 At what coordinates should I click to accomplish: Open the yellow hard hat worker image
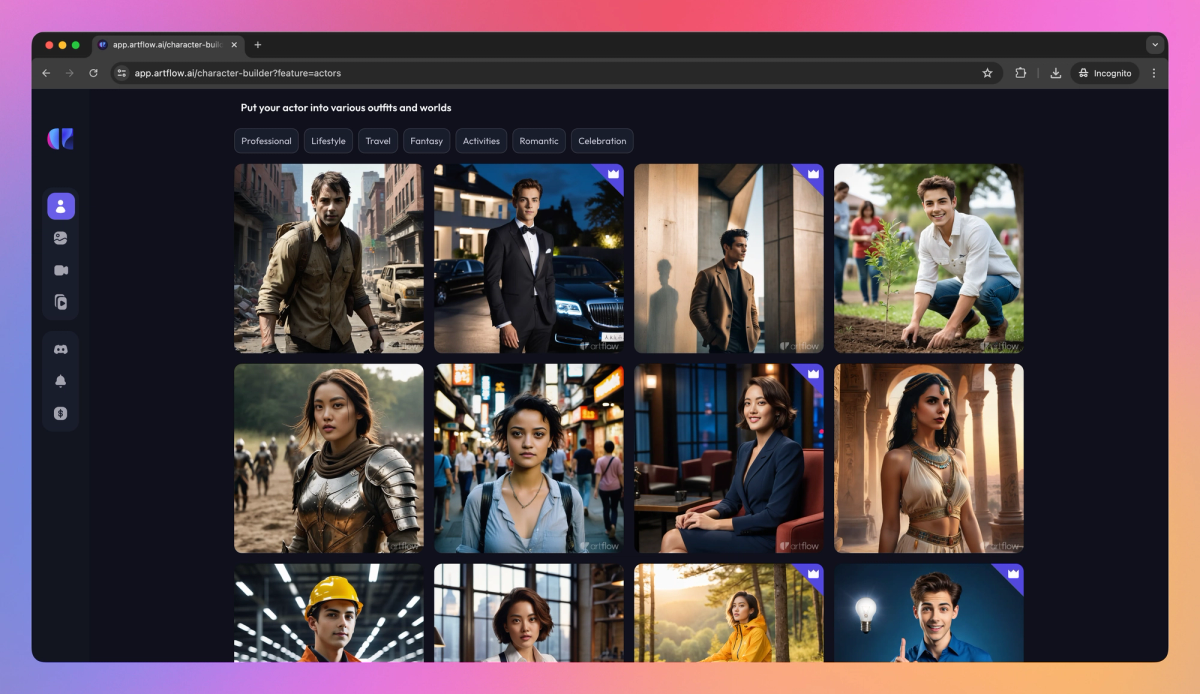tap(329, 613)
